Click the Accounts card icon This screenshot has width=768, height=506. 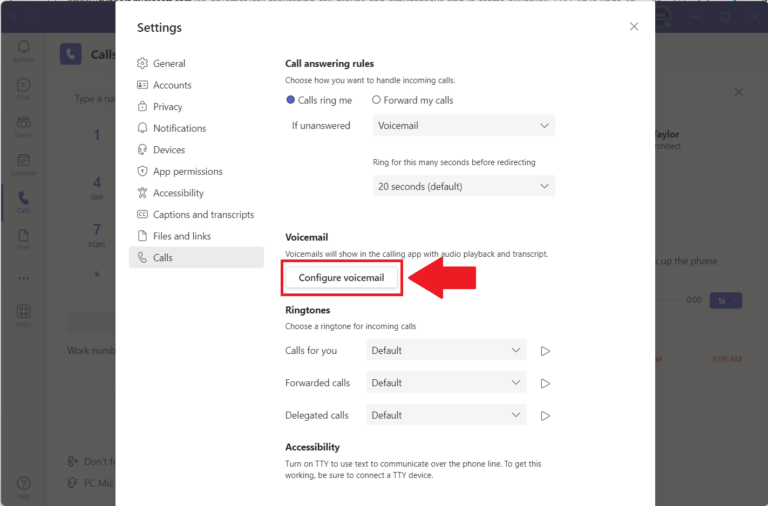click(142, 85)
